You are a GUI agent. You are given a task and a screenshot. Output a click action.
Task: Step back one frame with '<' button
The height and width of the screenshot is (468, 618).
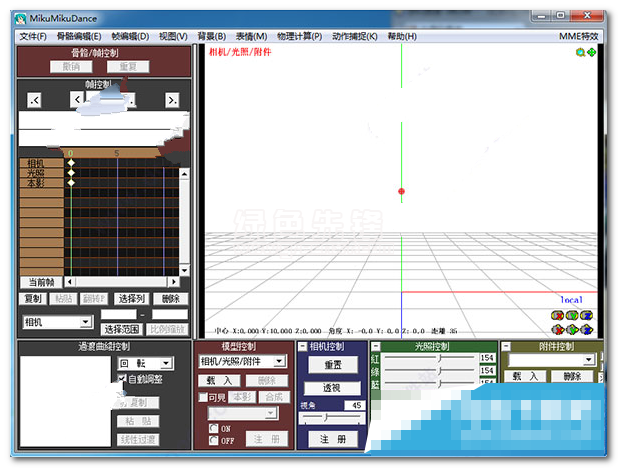click(77, 100)
